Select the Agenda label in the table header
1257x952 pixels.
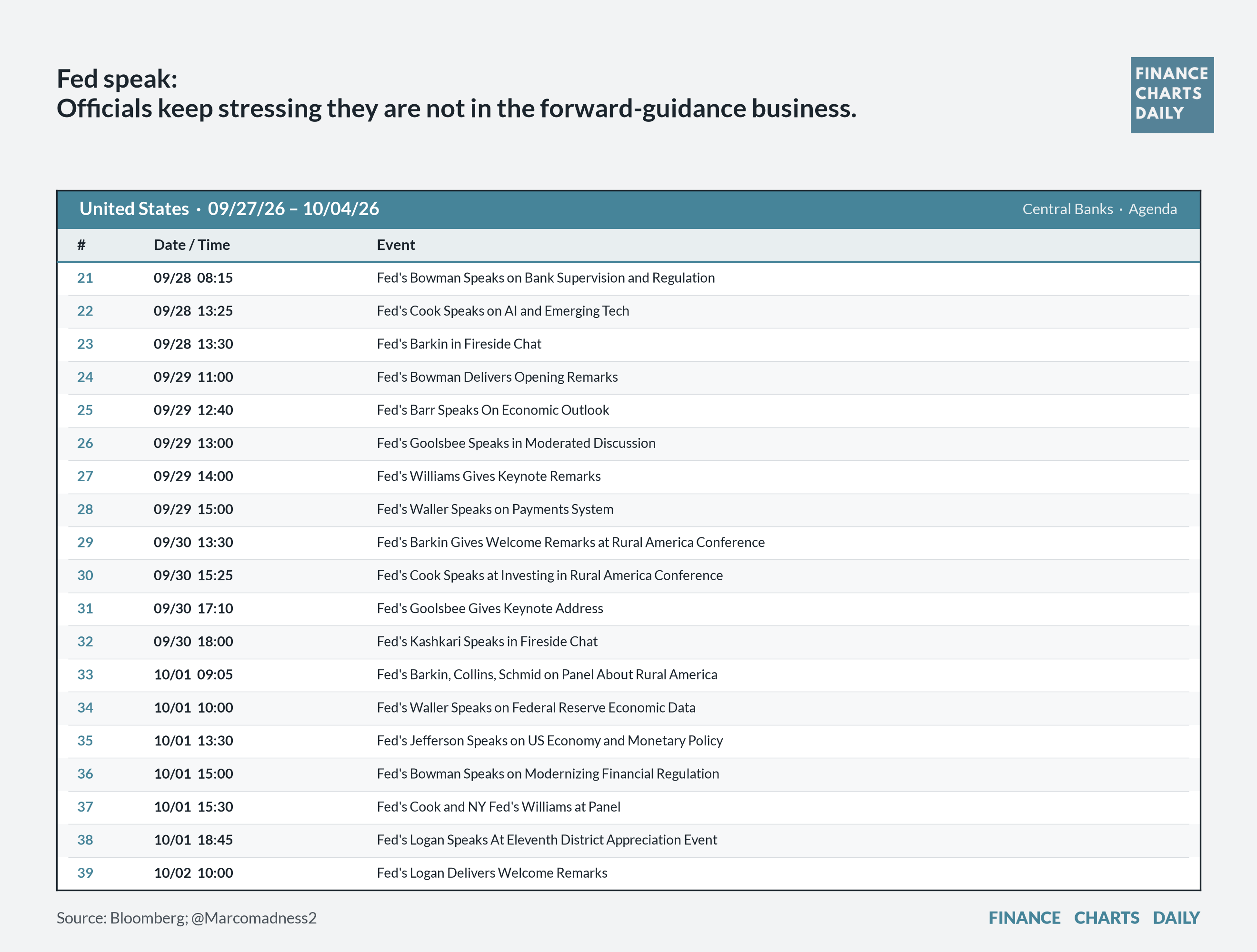1152,209
